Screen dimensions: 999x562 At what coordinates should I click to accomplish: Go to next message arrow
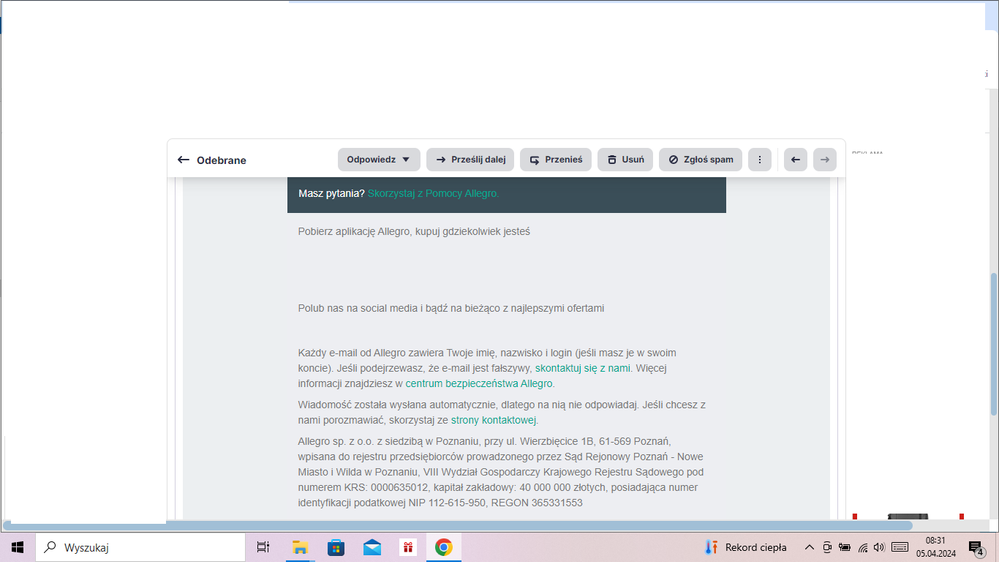pyautogui.click(x=824, y=159)
